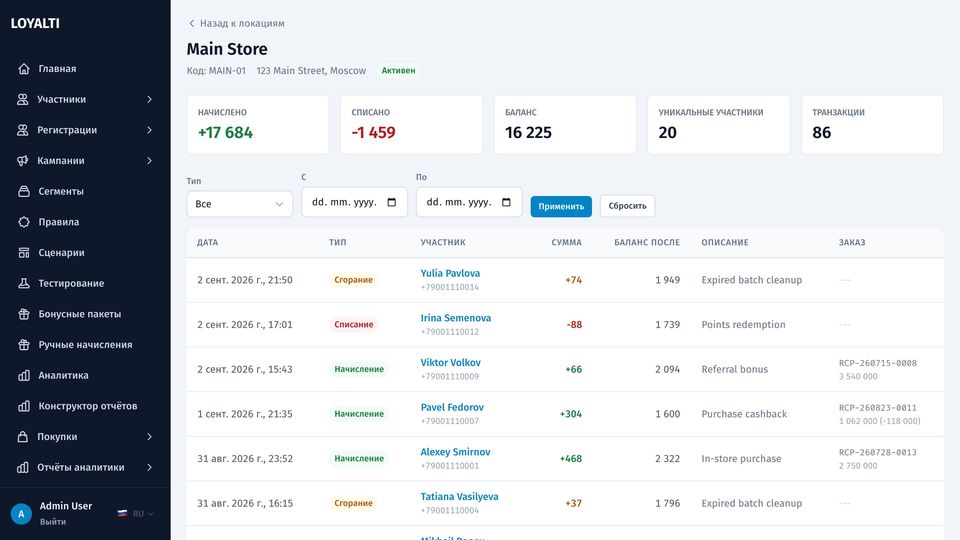The image size is (960, 540).
Task: Click order number RCP-260728-0013
Action: [x=878, y=452]
